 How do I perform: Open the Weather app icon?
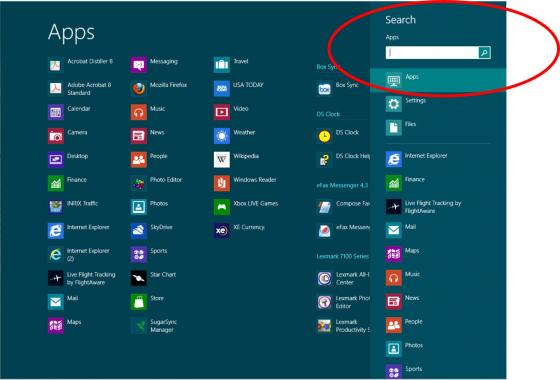tap(222, 136)
